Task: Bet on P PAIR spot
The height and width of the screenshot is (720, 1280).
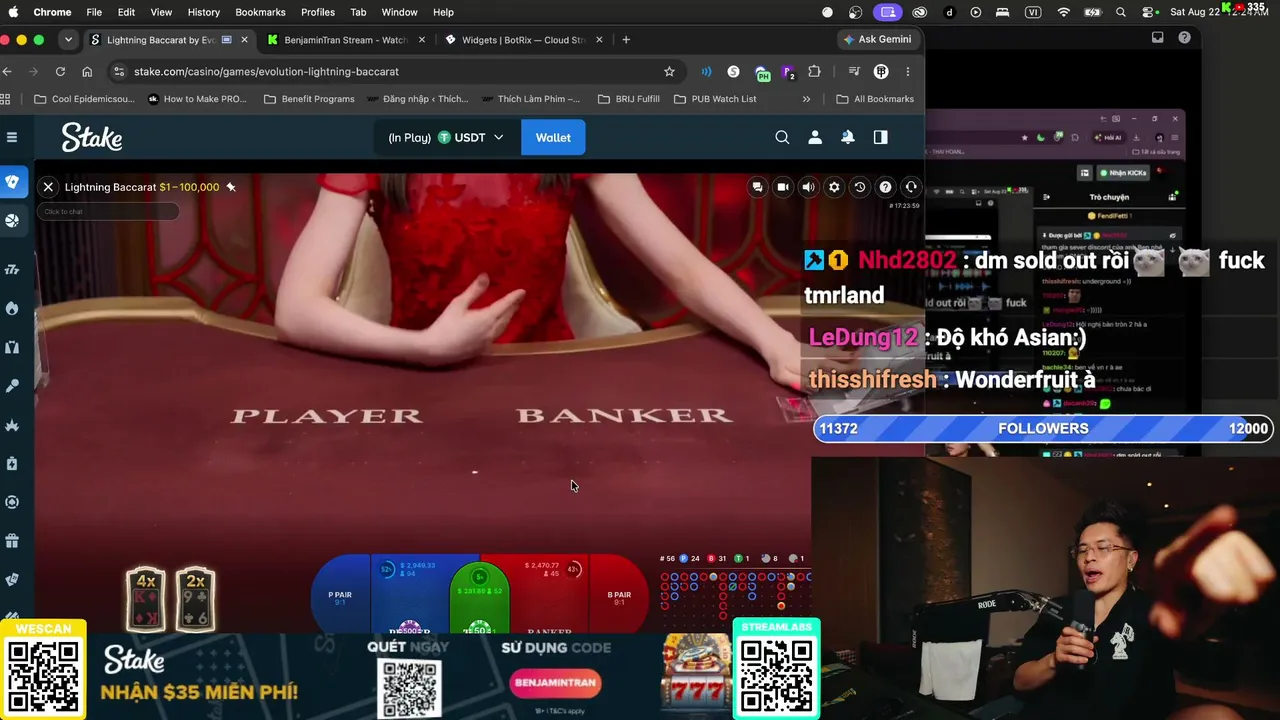Action: point(340,596)
